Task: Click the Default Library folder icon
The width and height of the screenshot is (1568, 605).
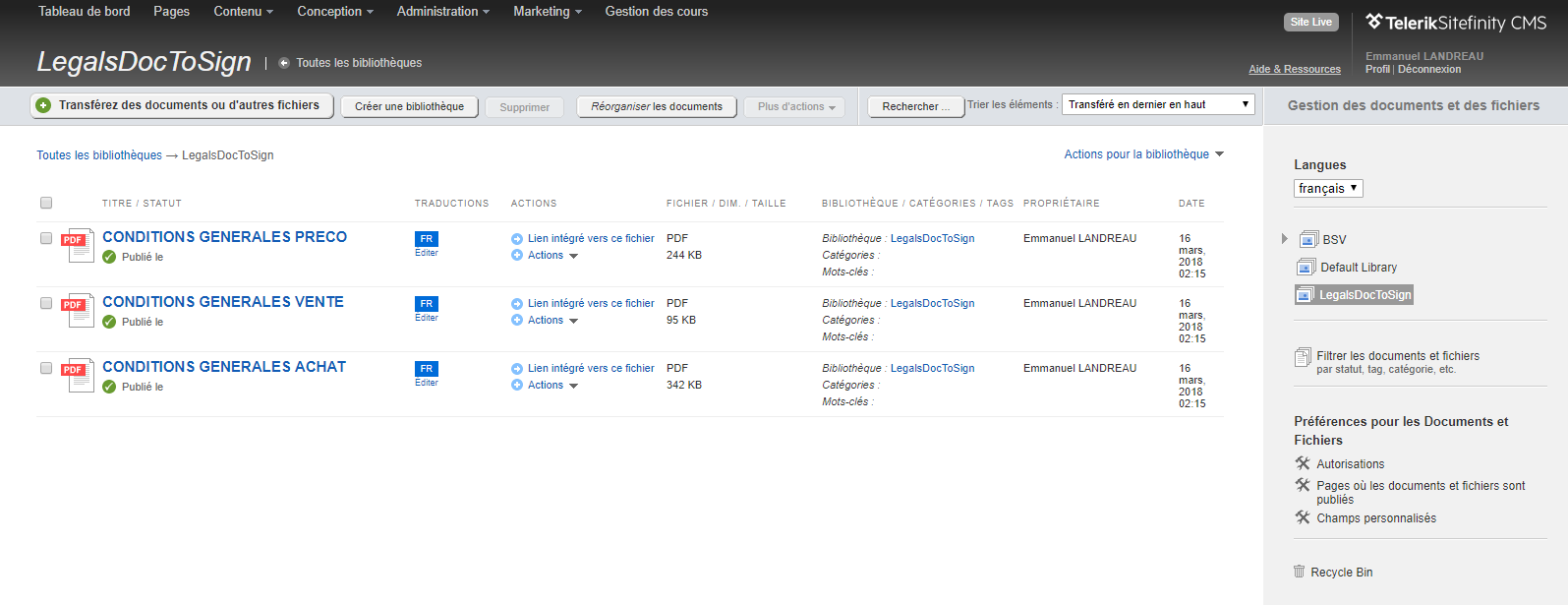Action: [x=1306, y=267]
